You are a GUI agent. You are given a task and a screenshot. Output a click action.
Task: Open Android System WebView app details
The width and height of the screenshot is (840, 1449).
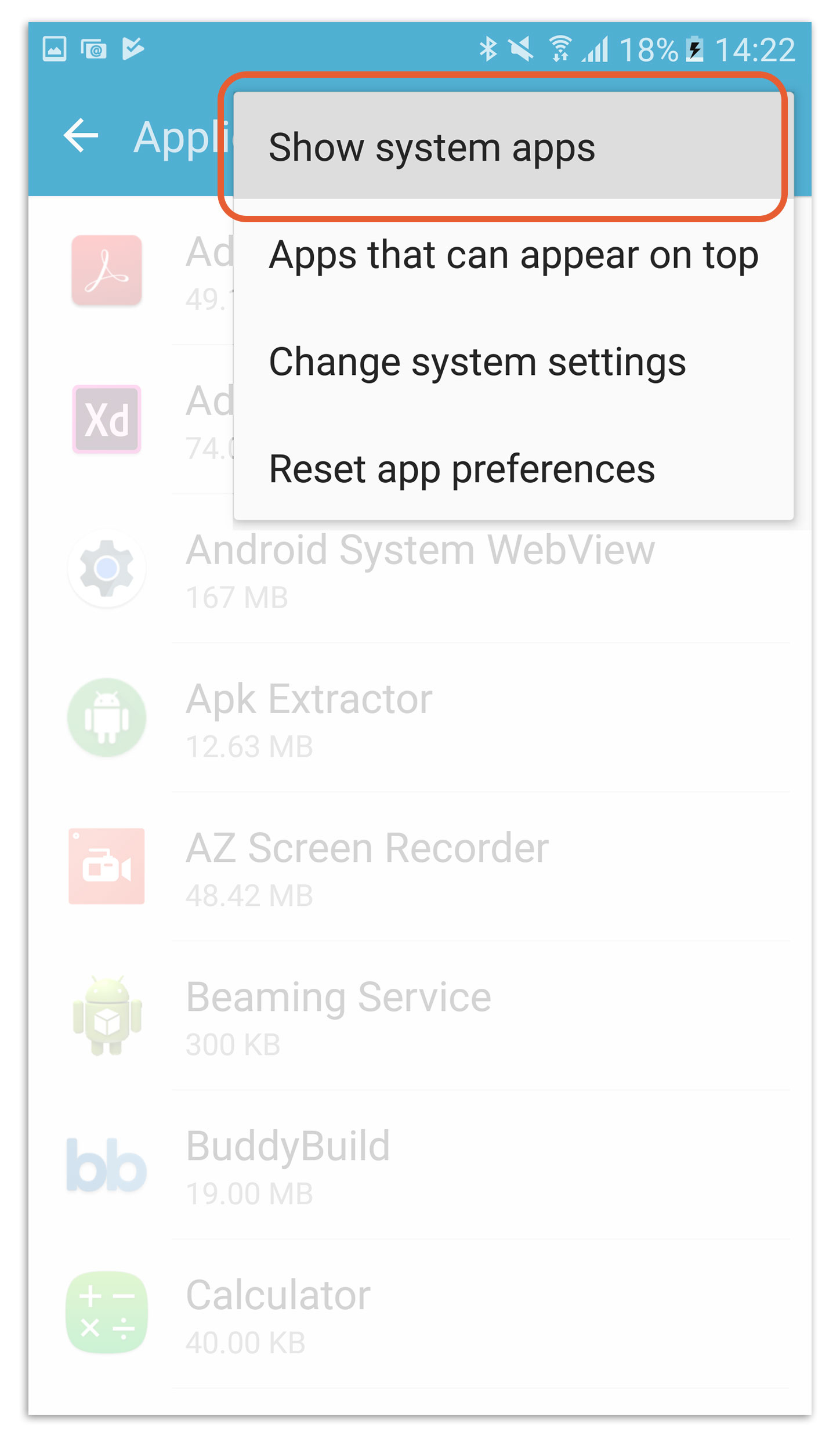[420, 569]
